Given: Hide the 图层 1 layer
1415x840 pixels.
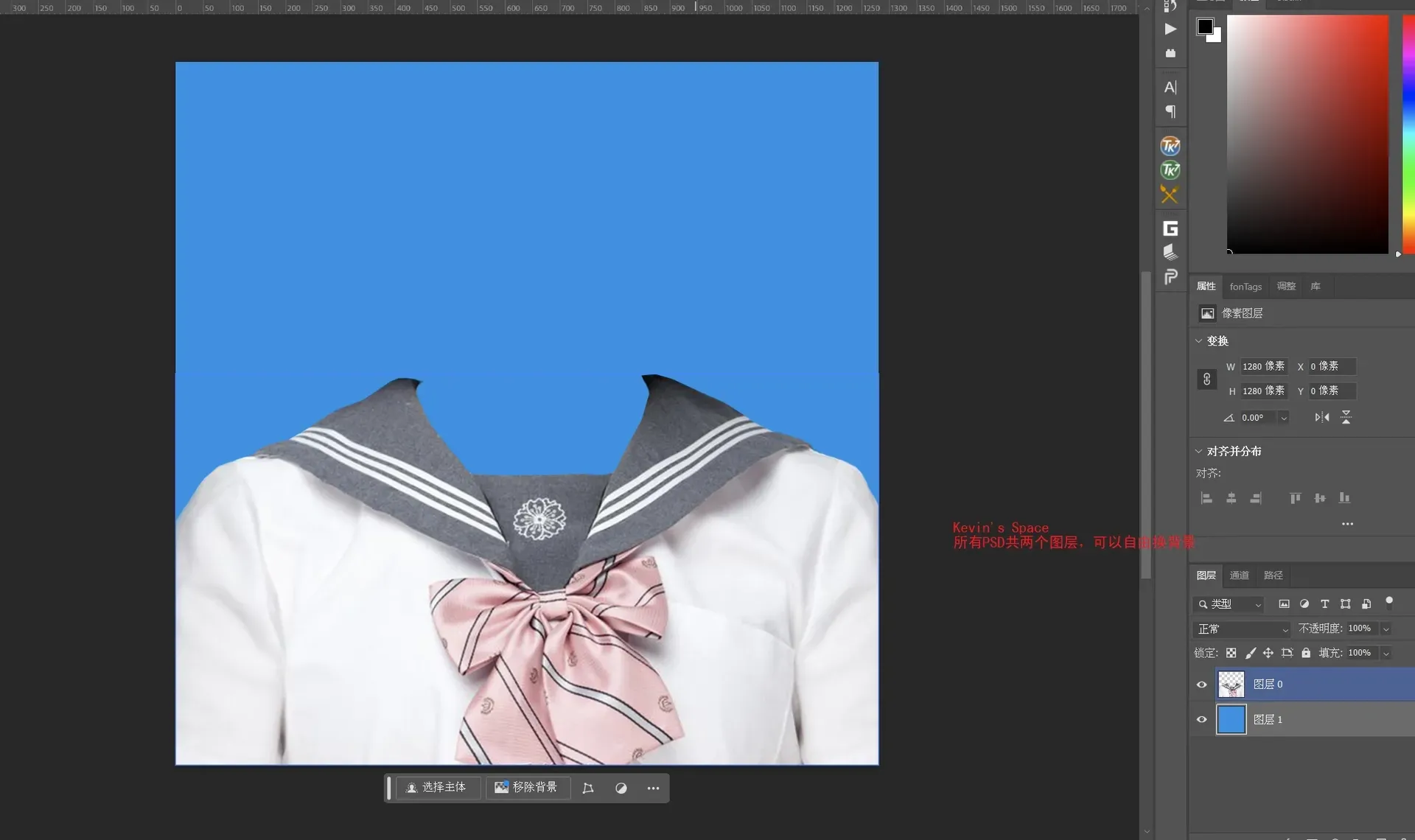Looking at the screenshot, I should (x=1202, y=720).
